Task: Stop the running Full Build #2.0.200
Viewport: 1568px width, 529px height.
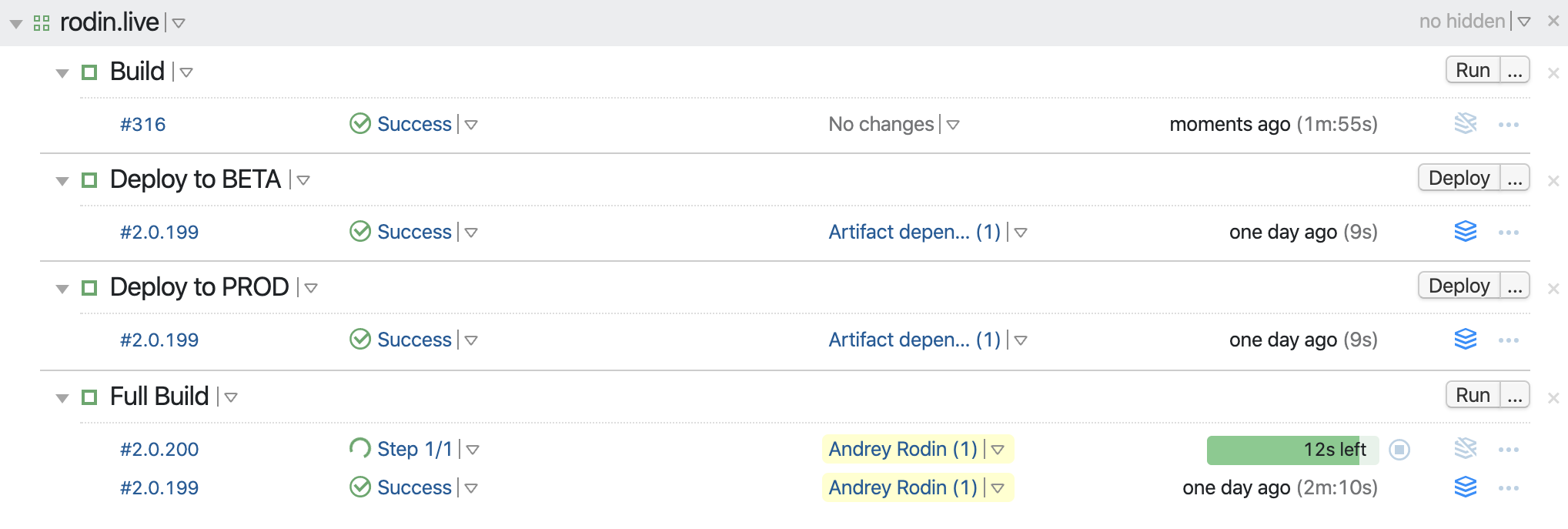Action: (1399, 449)
